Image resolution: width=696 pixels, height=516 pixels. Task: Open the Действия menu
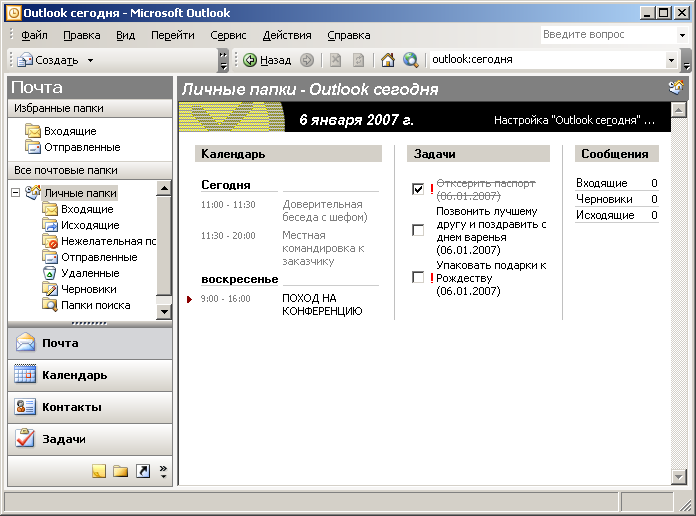(287, 35)
